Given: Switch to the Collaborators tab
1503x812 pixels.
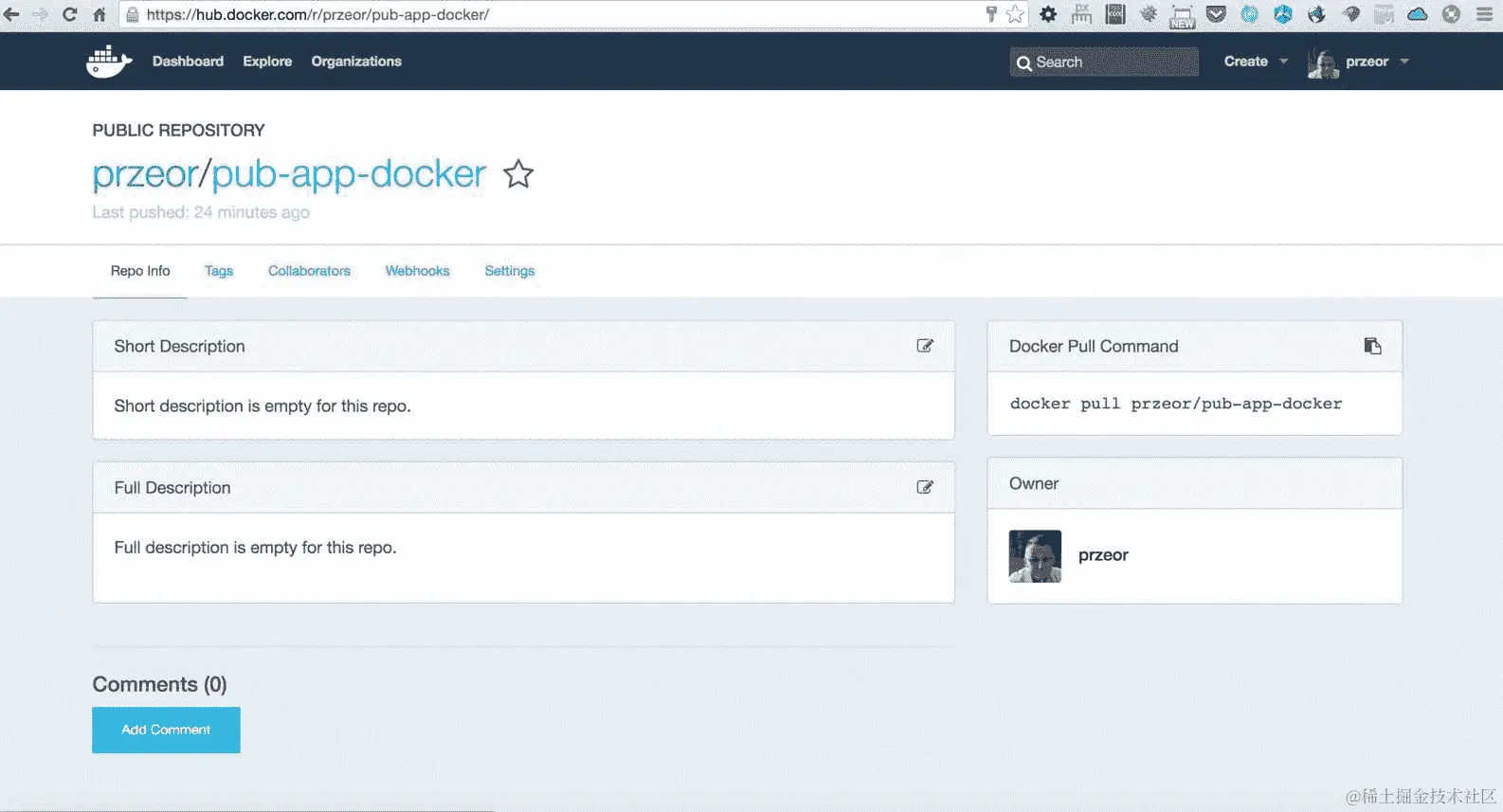Looking at the screenshot, I should 309,271.
